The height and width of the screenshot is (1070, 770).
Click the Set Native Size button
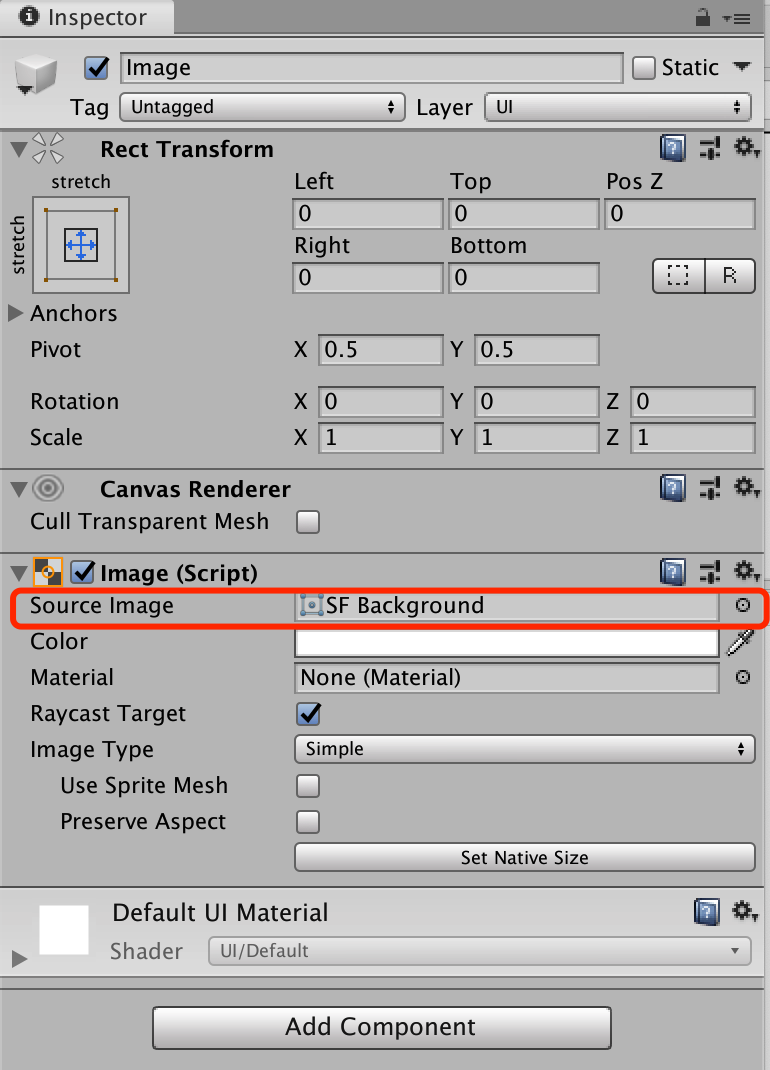524,857
